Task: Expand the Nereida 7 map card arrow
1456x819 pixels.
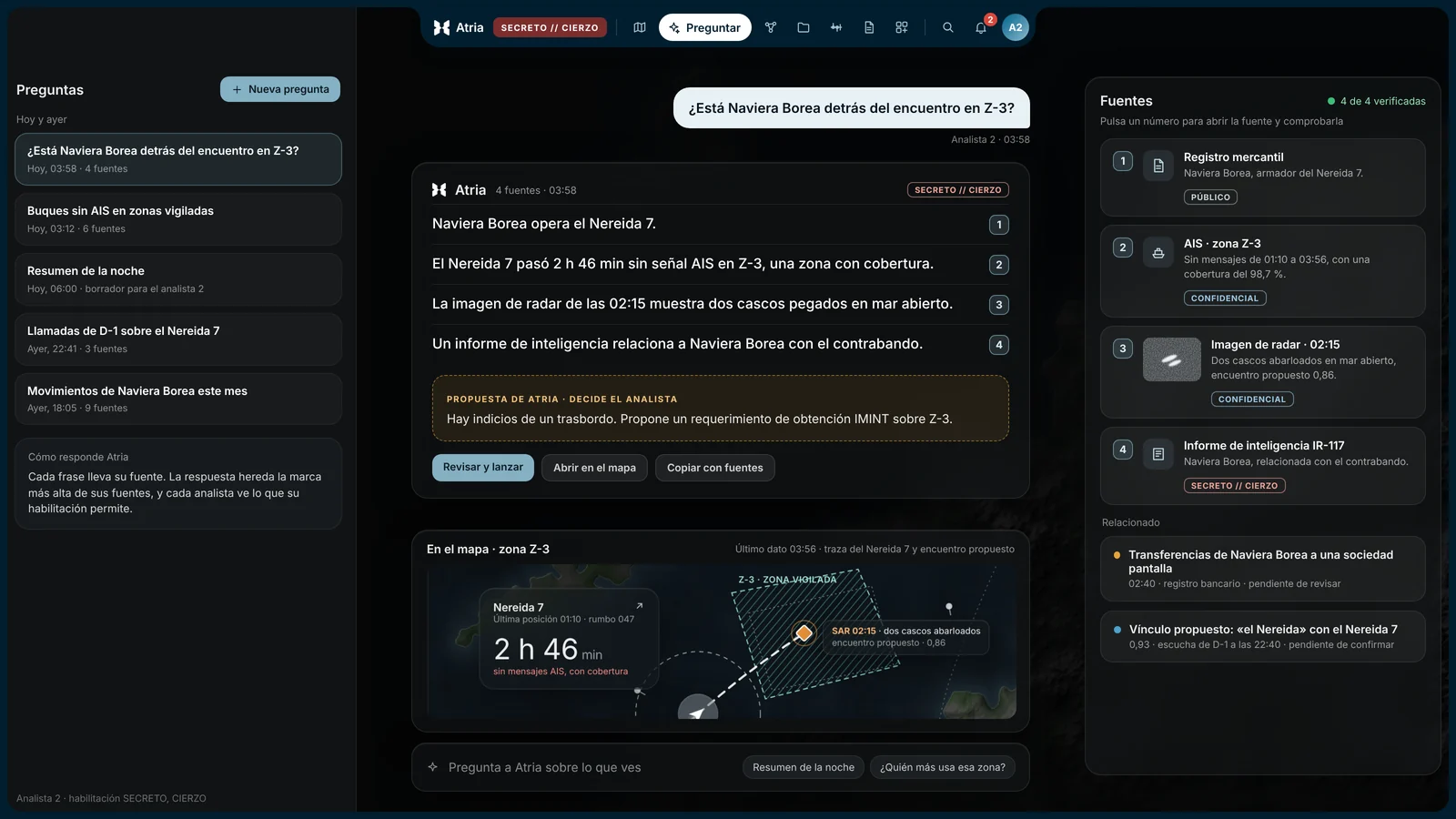Action: point(640,606)
